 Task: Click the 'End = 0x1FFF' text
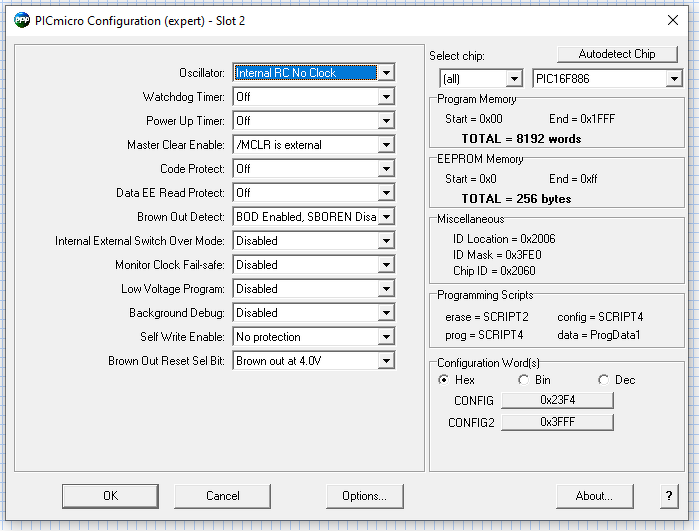[x=582, y=119]
